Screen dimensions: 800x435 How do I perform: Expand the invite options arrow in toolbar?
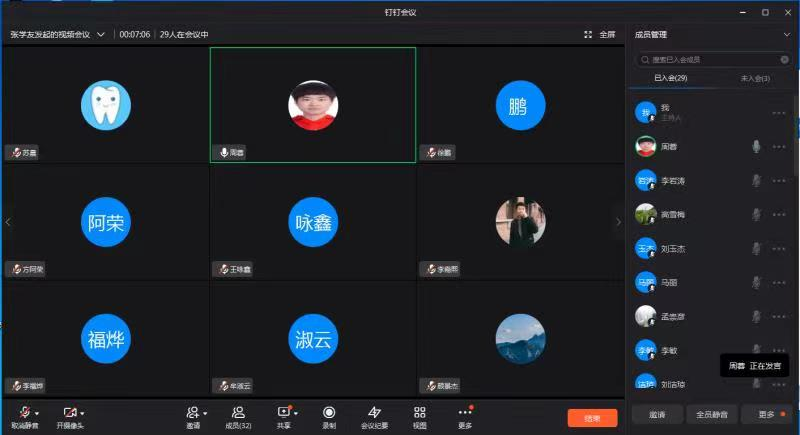pyautogui.click(x=205, y=414)
